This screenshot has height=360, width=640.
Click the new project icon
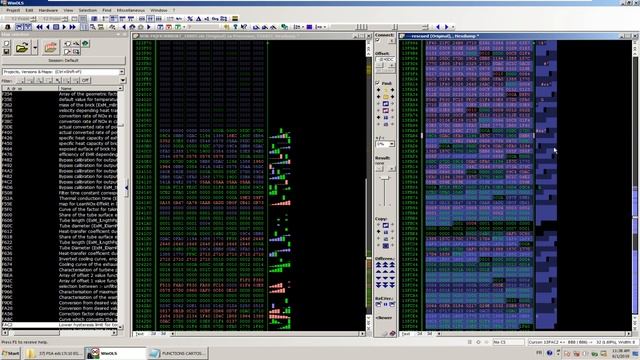click(x=6, y=44)
